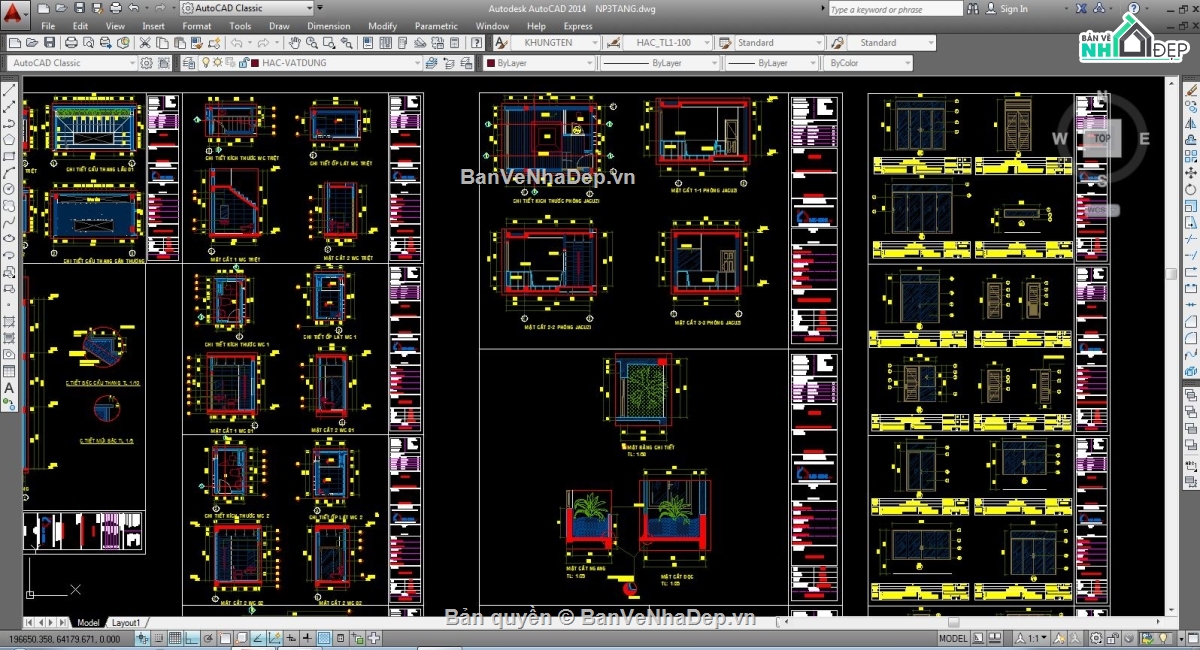
Task: Toggle layer on/off light bulb
Action: [206, 63]
